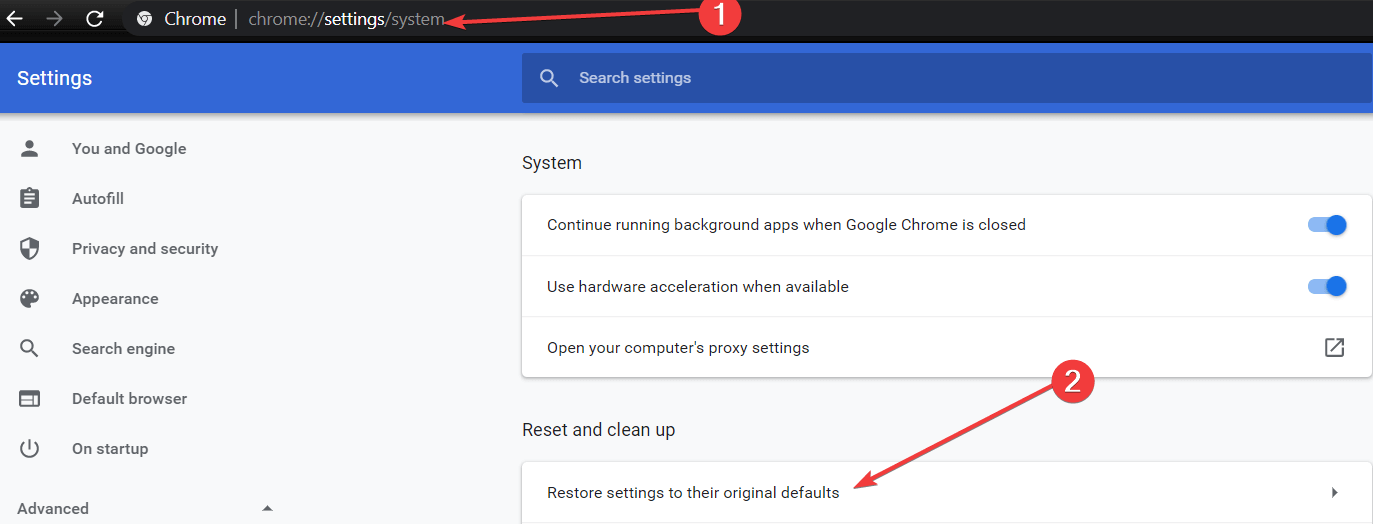Toggle Use hardware acceleration switch

click(x=1327, y=287)
